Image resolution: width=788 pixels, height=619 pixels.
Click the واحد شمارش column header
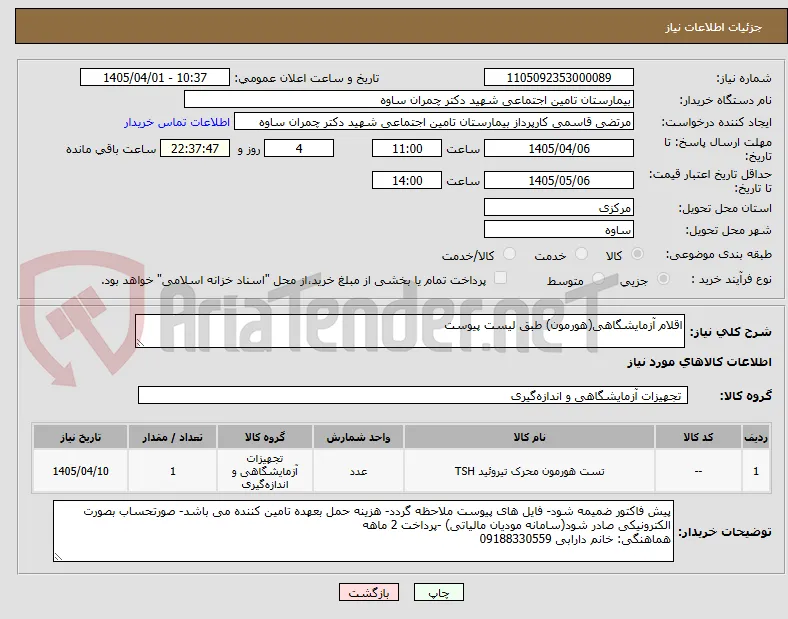(358, 437)
